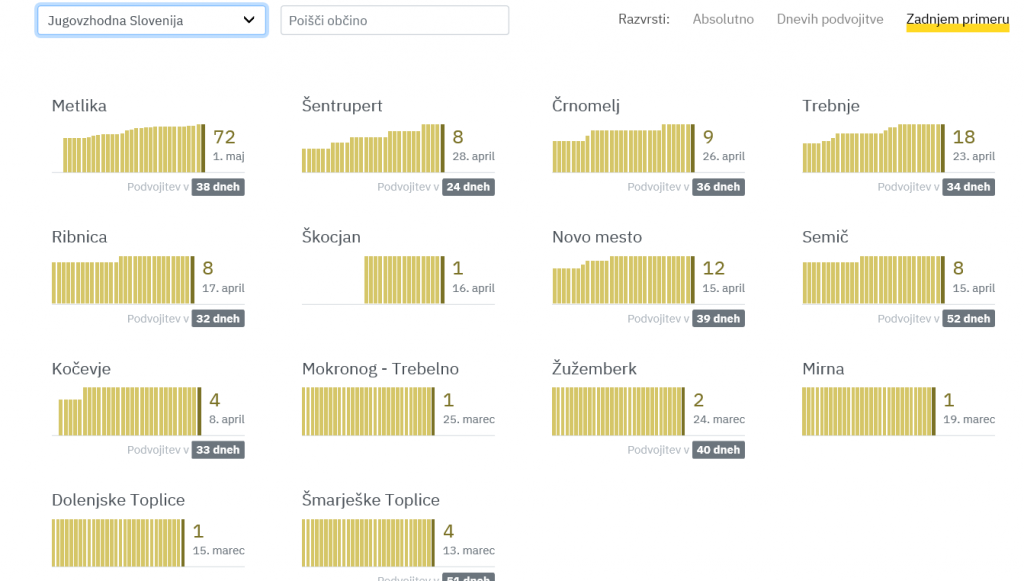
Task: Open the Črnomelj municipality title
Action: coord(586,106)
